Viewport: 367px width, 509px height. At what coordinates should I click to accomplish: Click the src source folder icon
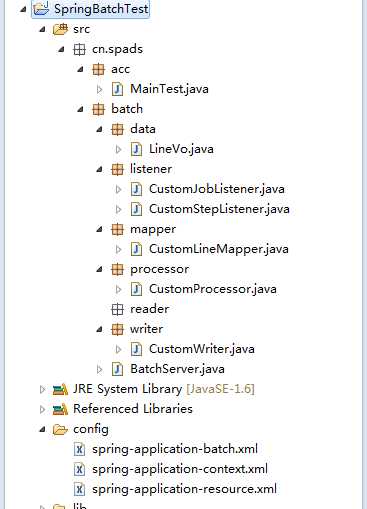pos(60,29)
